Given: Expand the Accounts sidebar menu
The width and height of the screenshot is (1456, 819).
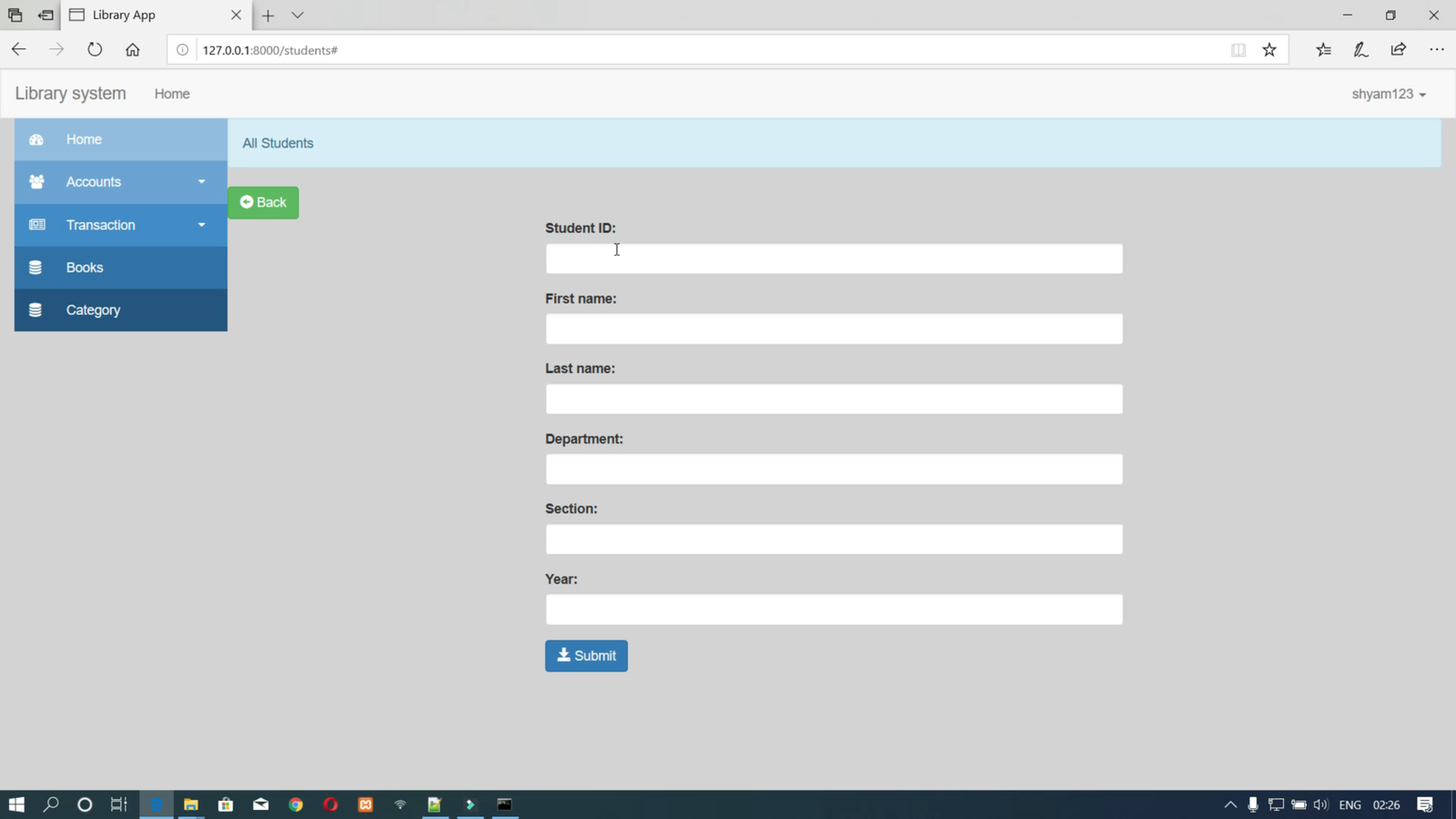Looking at the screenshot, I should pyautogui.click(x=120, y=182).
